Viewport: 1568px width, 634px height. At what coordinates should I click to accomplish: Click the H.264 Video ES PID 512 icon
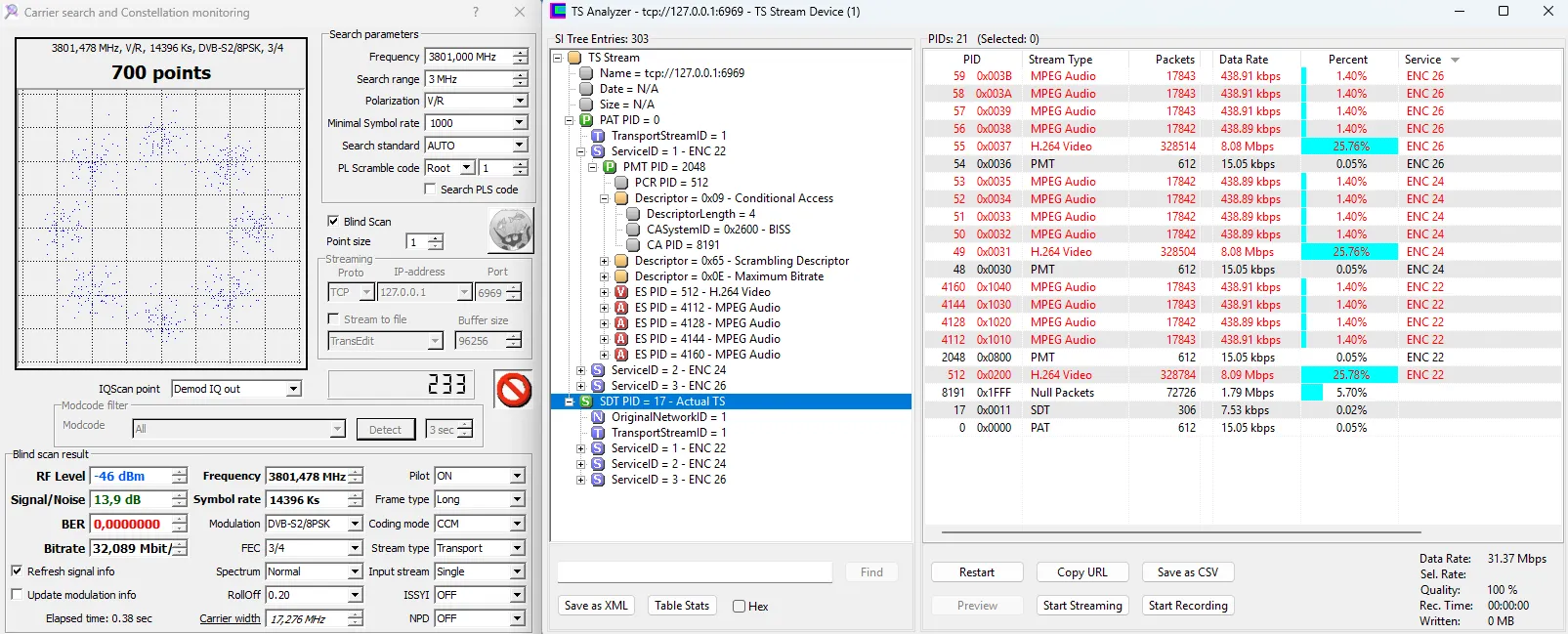[x=620, y=292]
